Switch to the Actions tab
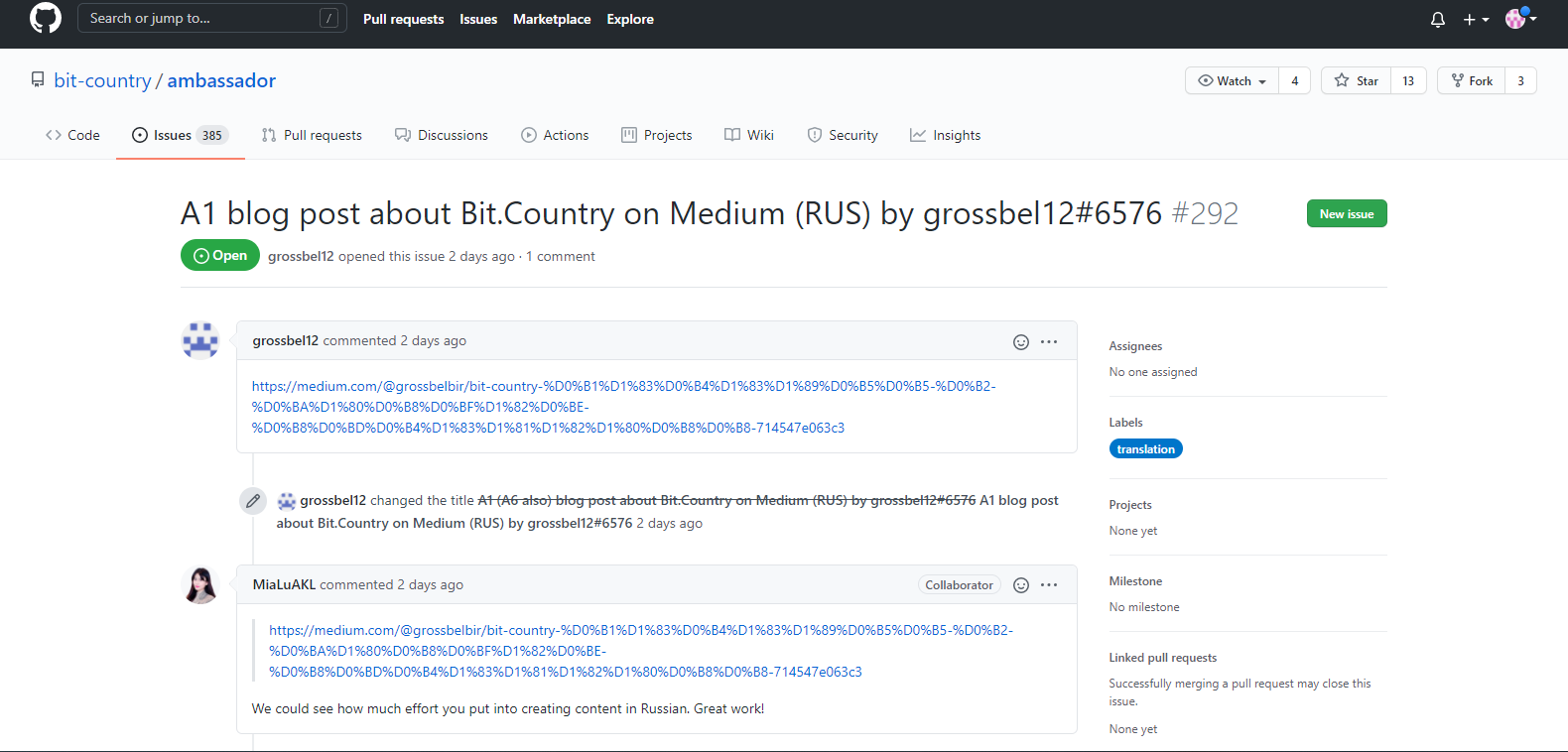 pyautogui.click(x=555, y=135)
